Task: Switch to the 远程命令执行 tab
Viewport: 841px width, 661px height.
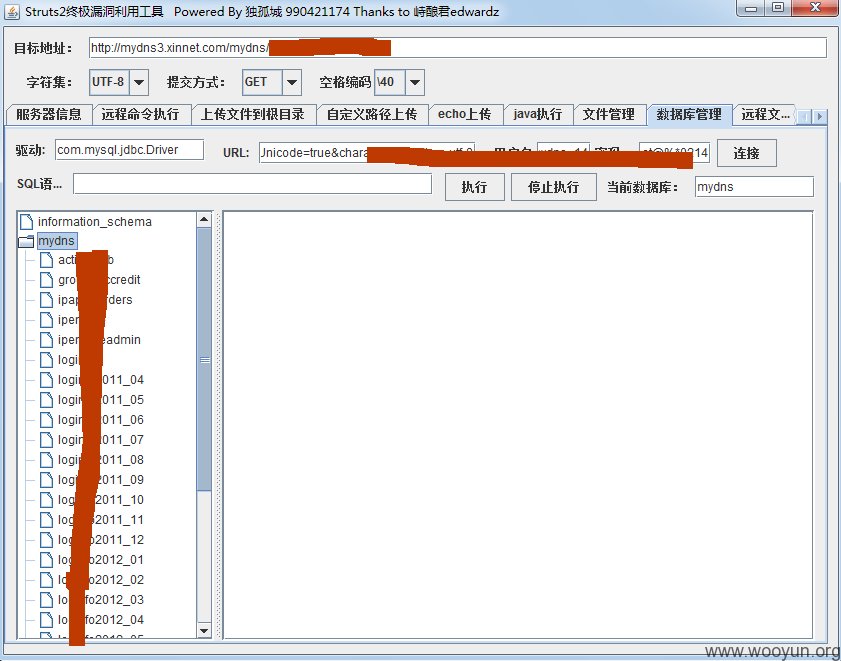Action: tap(141, 114)
